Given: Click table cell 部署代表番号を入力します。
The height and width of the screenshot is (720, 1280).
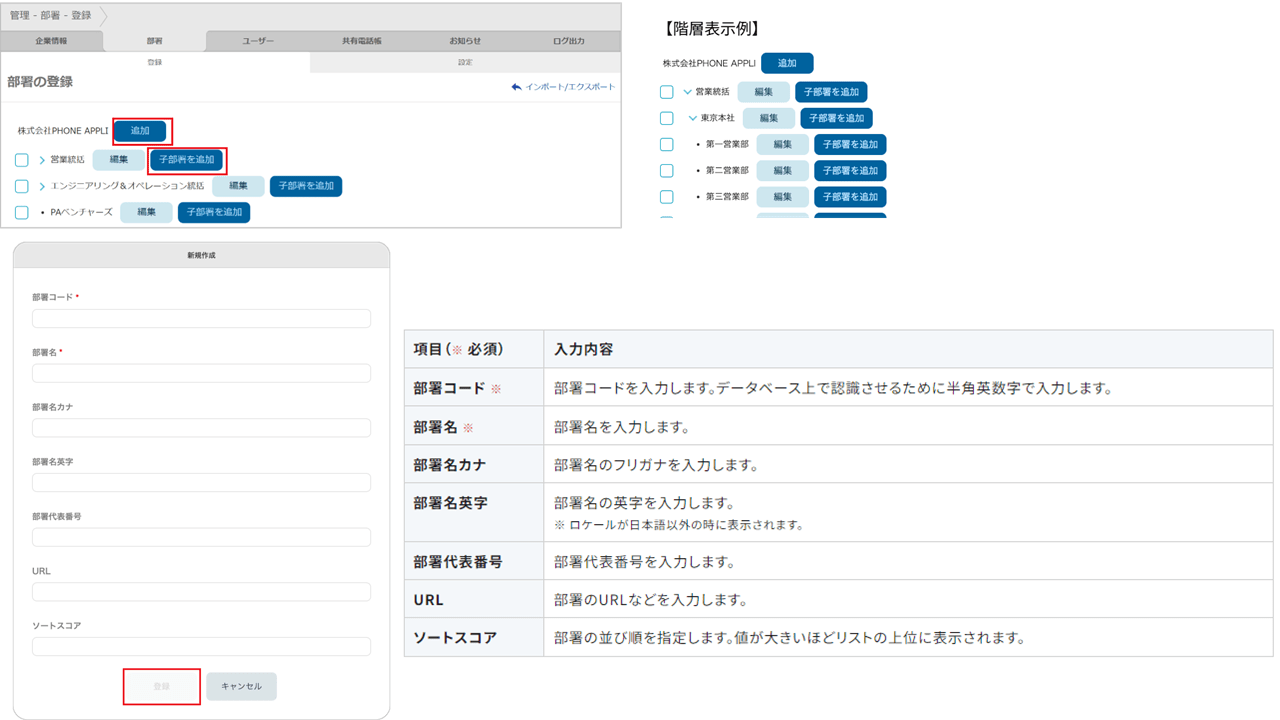Looking at the screenshot, I should point(908,562).
